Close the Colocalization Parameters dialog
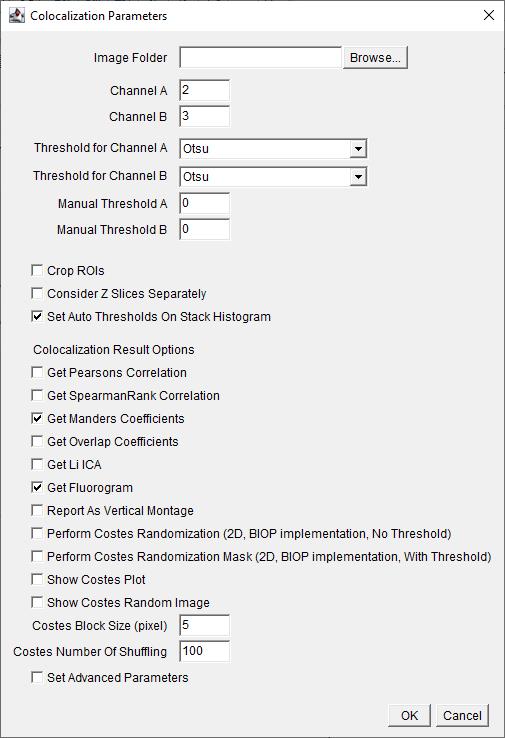 point(489,16)
